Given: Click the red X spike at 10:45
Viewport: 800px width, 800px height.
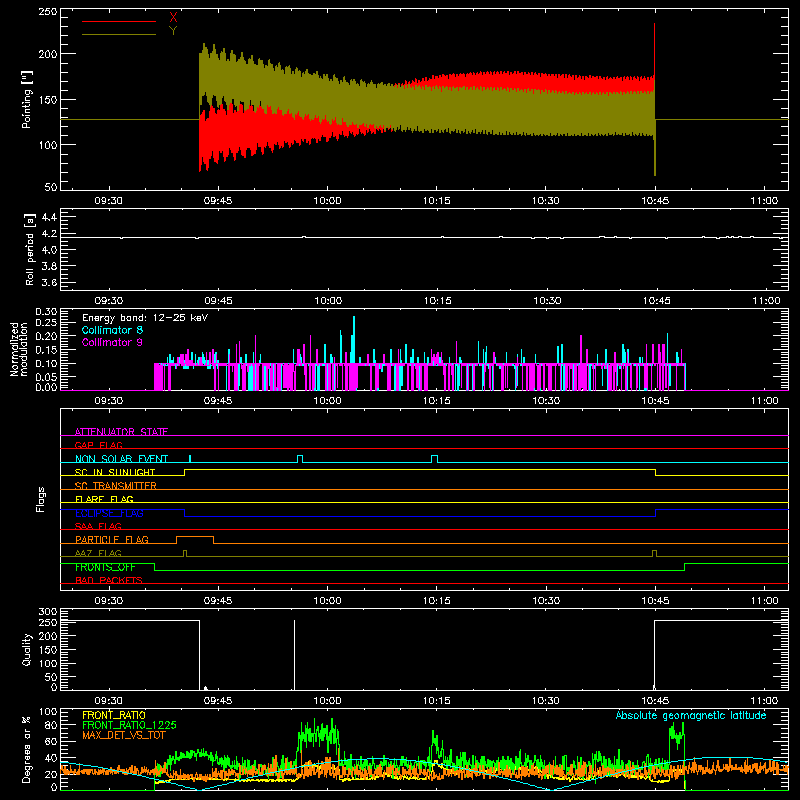Looking at the screenshot, I should [655, 48].
